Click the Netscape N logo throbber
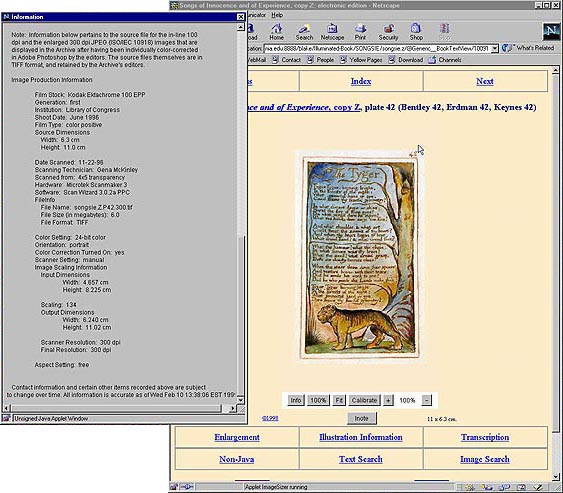 point(551,31)
